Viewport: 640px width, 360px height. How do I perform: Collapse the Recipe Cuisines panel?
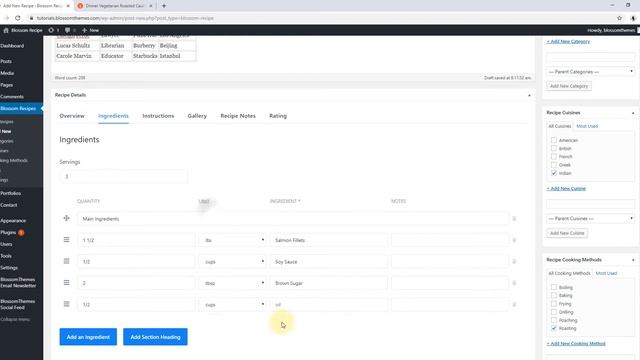[x=633, y=113]
